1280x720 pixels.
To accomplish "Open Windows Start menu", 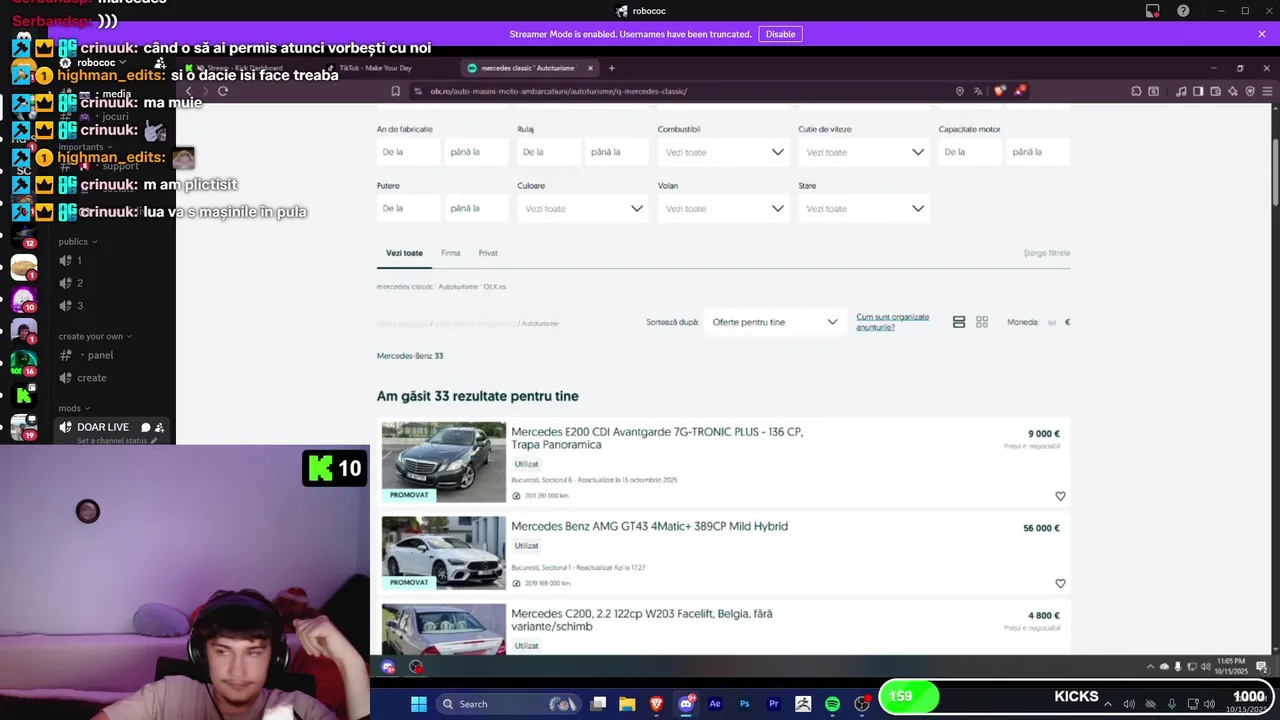I will (418, 704).
